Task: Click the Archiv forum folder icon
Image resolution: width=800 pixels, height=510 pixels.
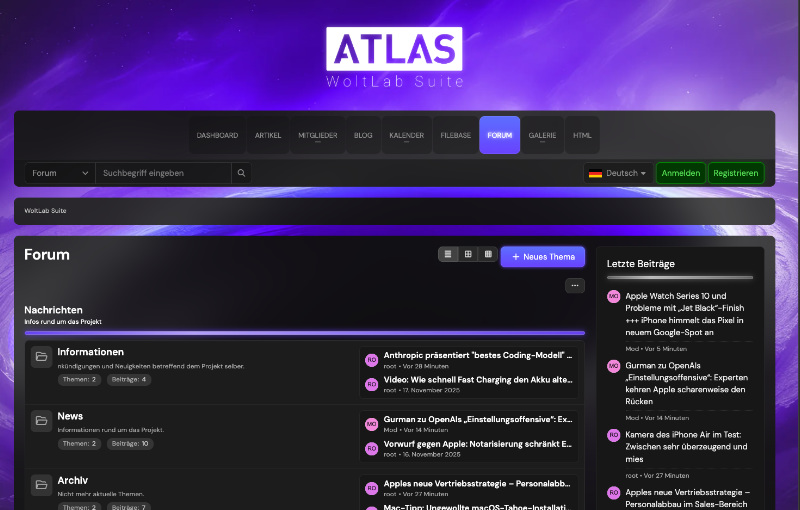Action: [41, 485]
